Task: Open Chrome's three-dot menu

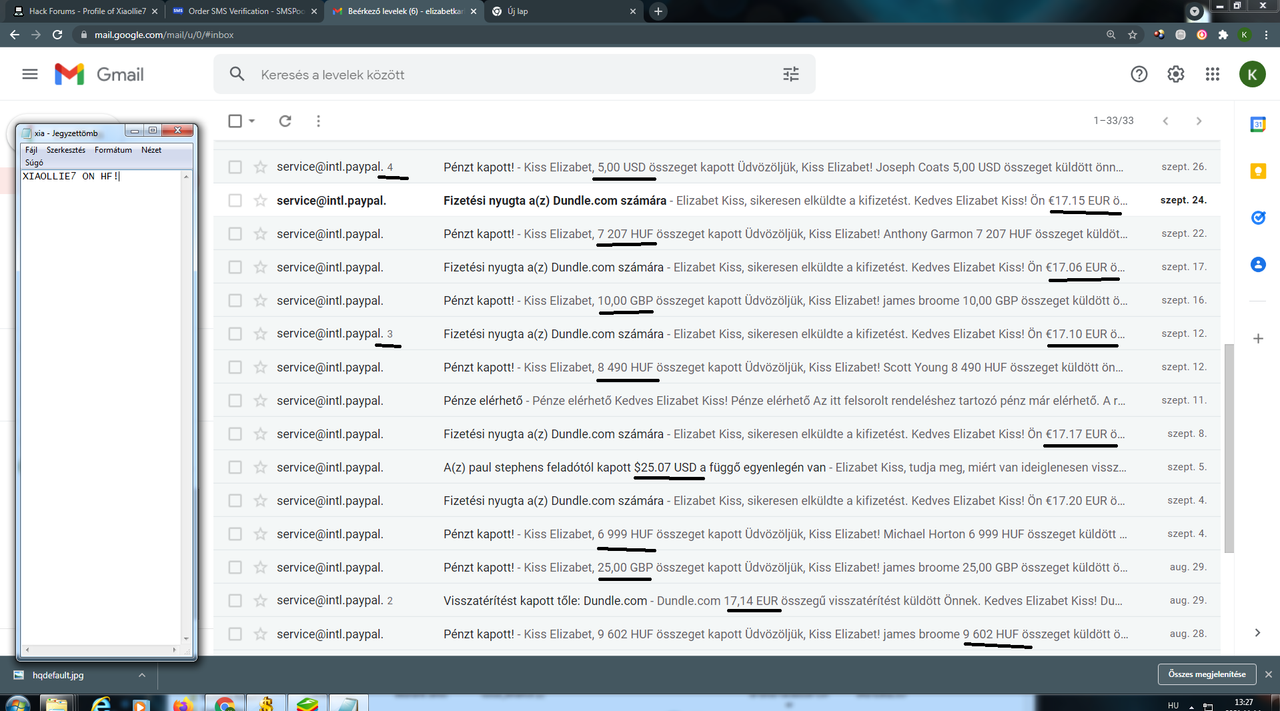Action: point(1265,34)
